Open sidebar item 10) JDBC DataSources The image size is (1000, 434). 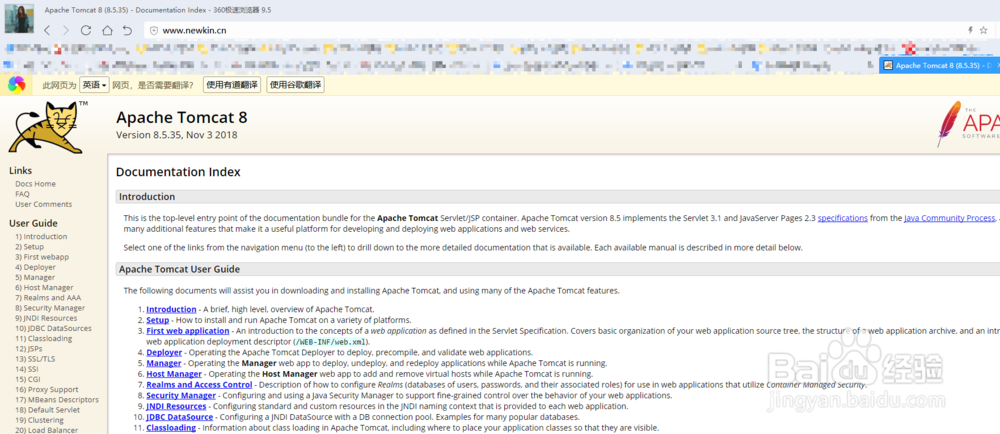(53, 328)
